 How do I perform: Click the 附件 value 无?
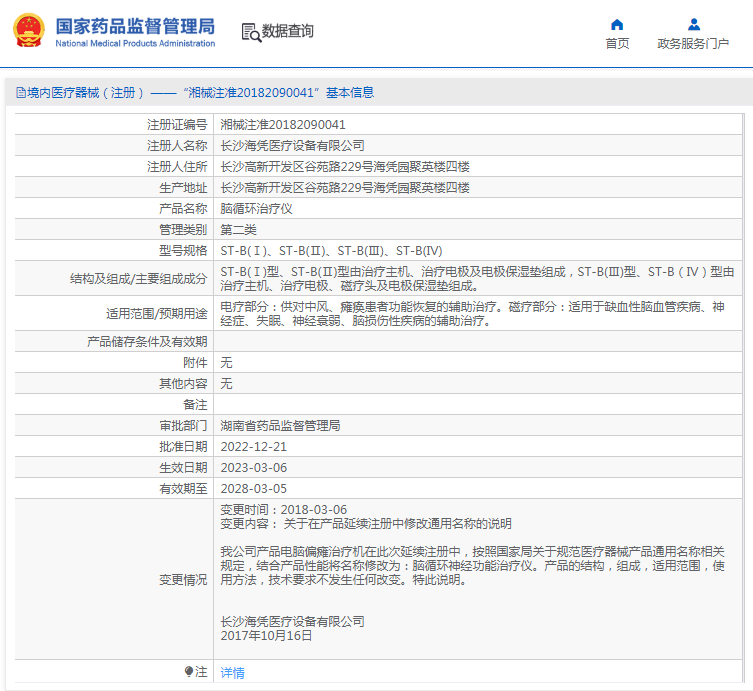tap(226, 363)
